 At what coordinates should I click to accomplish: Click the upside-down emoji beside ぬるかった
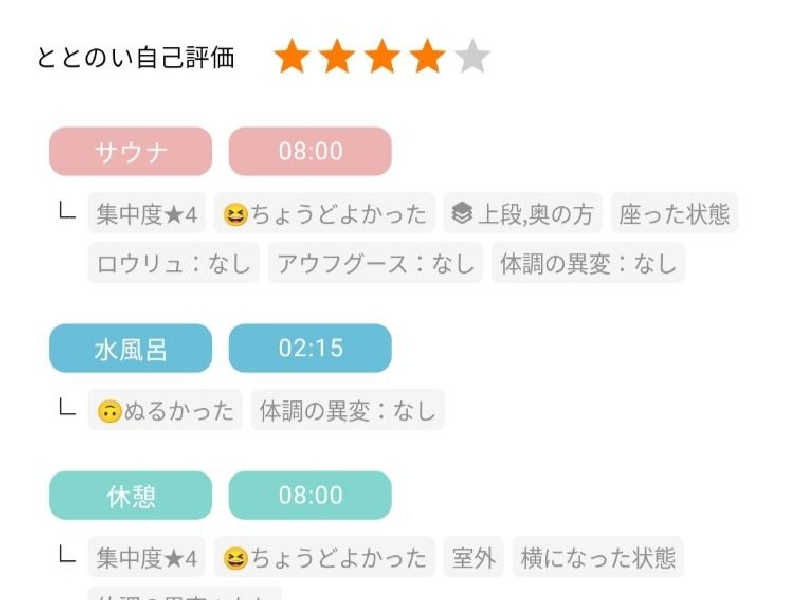click(x=110, y=411)
